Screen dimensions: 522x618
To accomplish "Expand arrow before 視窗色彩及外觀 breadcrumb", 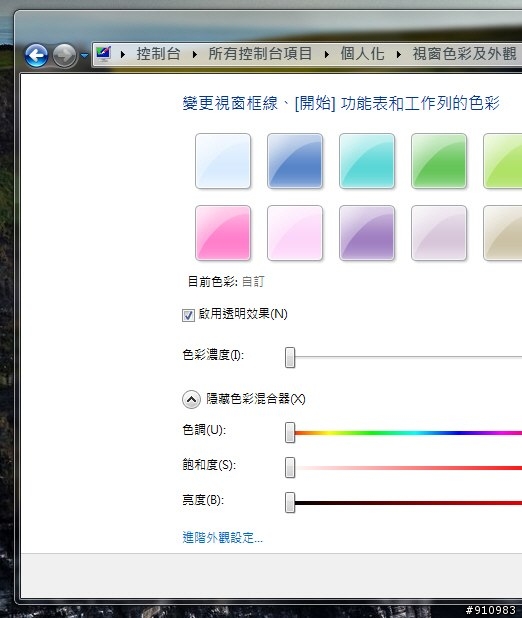I will [399, 54].
